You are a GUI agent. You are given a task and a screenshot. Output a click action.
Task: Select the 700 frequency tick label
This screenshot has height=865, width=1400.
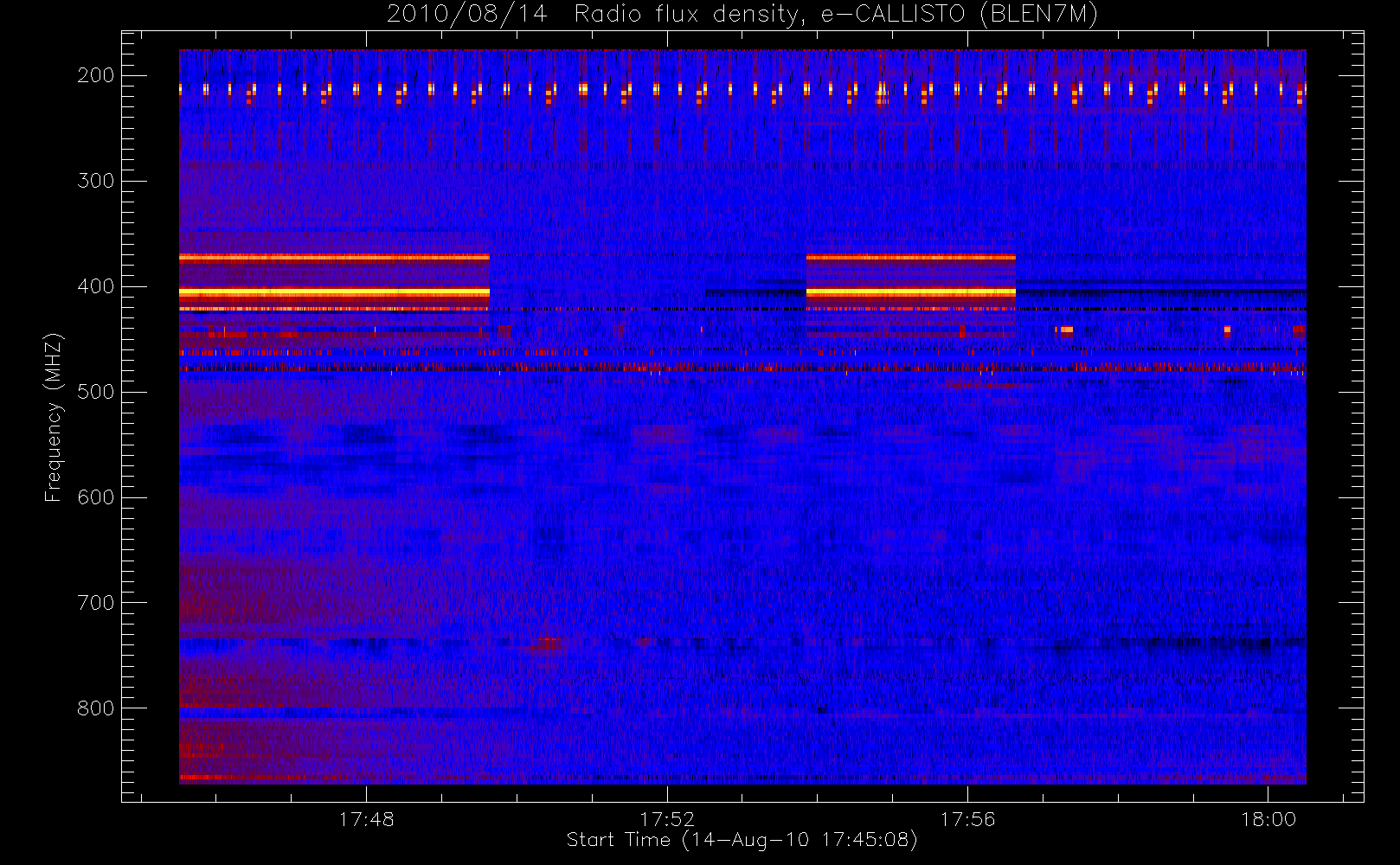coord(96,603)
